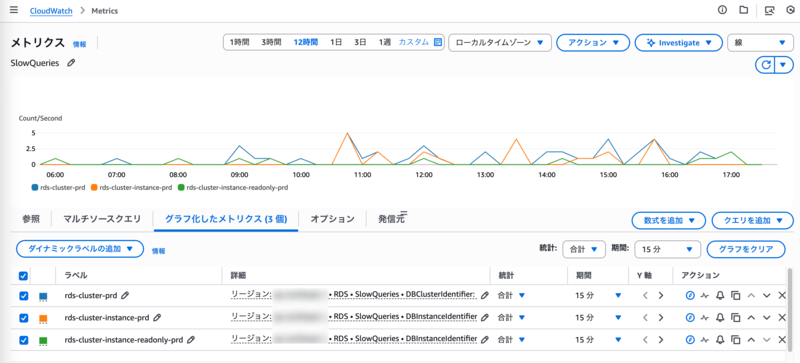The height and width of the screenshot is (363, 800).
Task: Y axis right arrow for rds-cluster-prd
Action: pos(661,295)
